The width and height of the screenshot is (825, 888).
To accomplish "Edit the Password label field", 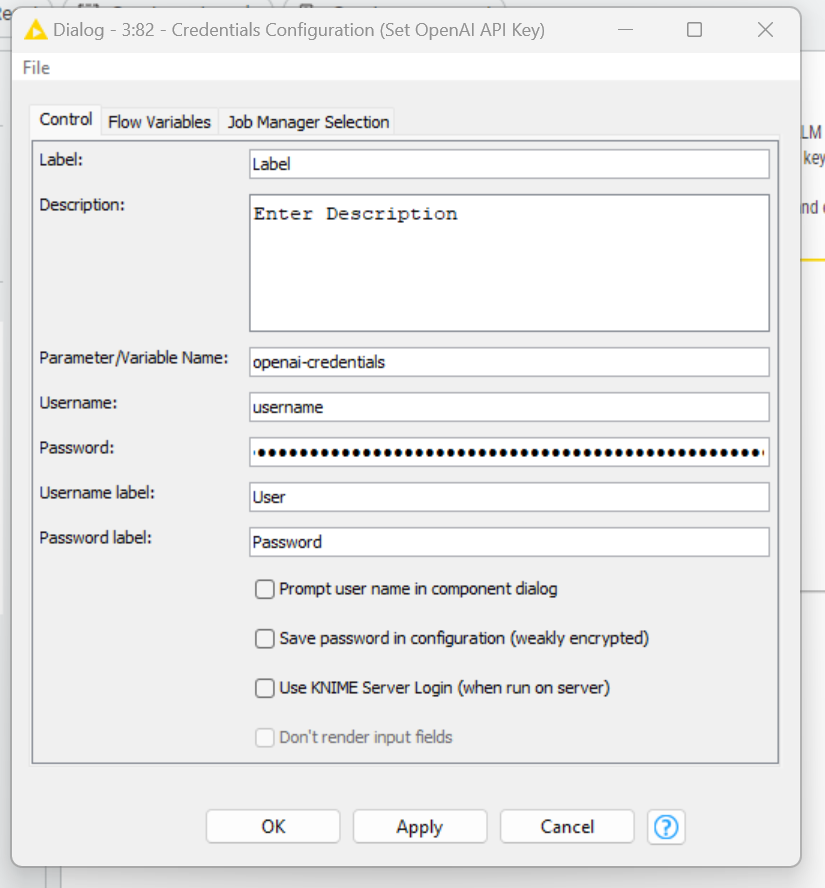I will 509,542.
